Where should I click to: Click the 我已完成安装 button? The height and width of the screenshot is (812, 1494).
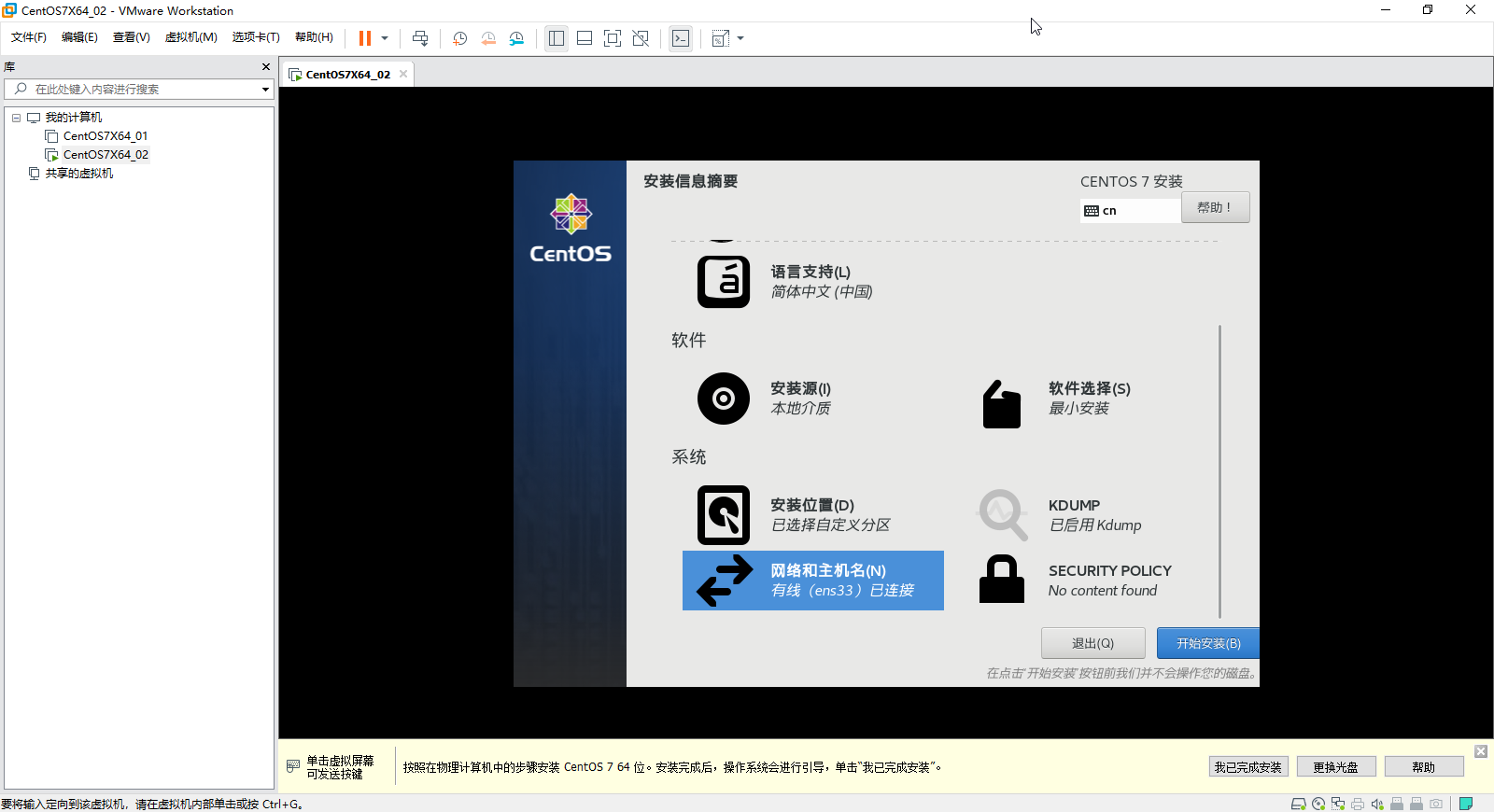pyautogui.click(x=1248, y=767)
